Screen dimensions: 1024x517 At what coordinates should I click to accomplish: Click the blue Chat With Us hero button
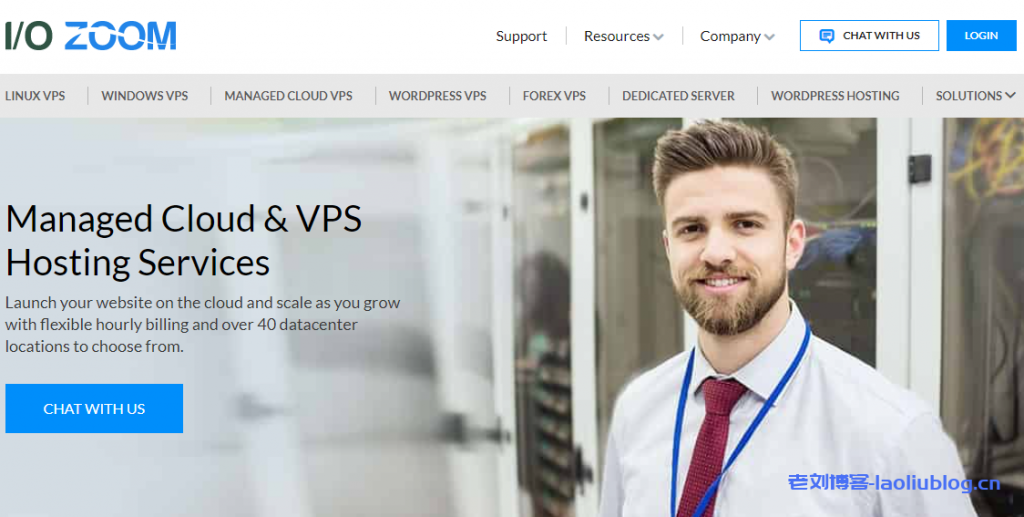click(x=94, y=409)
